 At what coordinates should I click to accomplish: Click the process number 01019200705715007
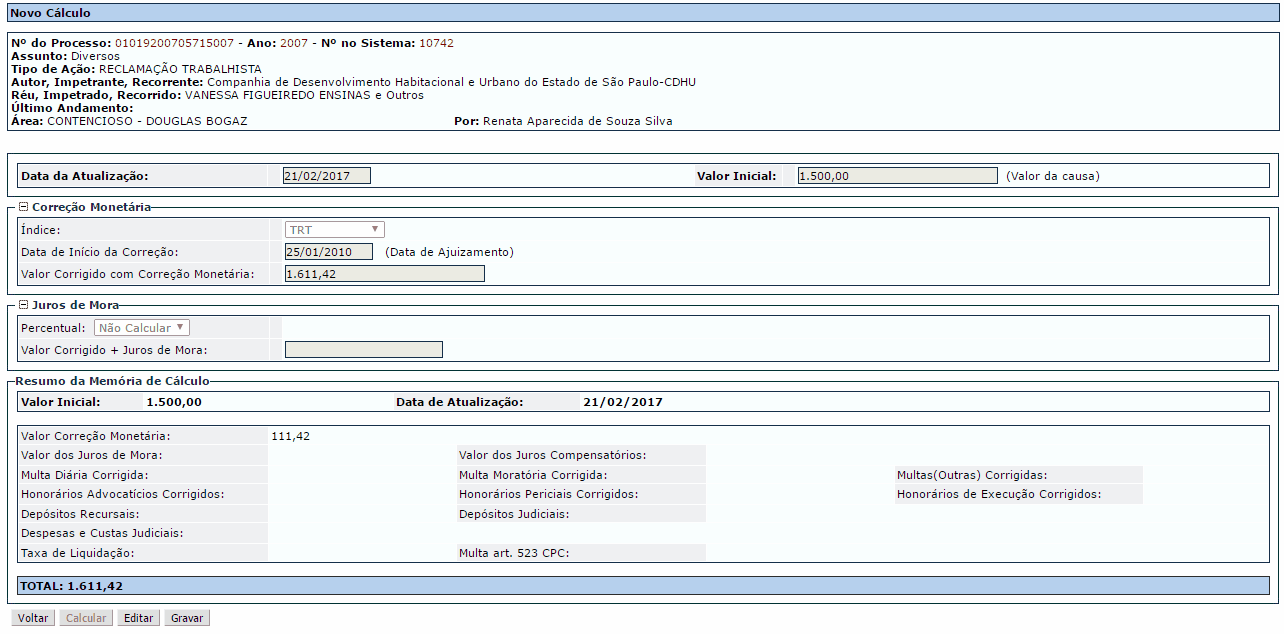click(174, 44)
